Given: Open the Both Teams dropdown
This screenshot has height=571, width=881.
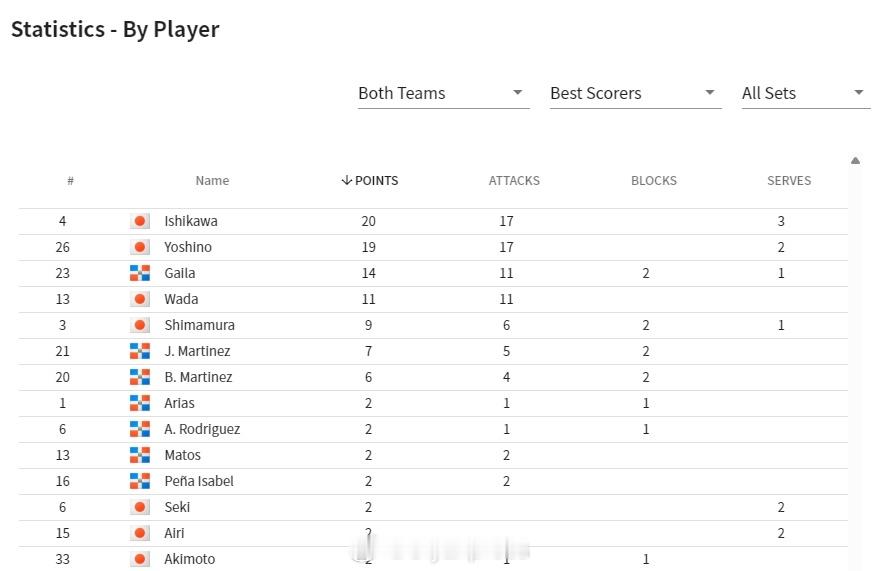Looking at the screenshot, I should (x=444, y=93).
